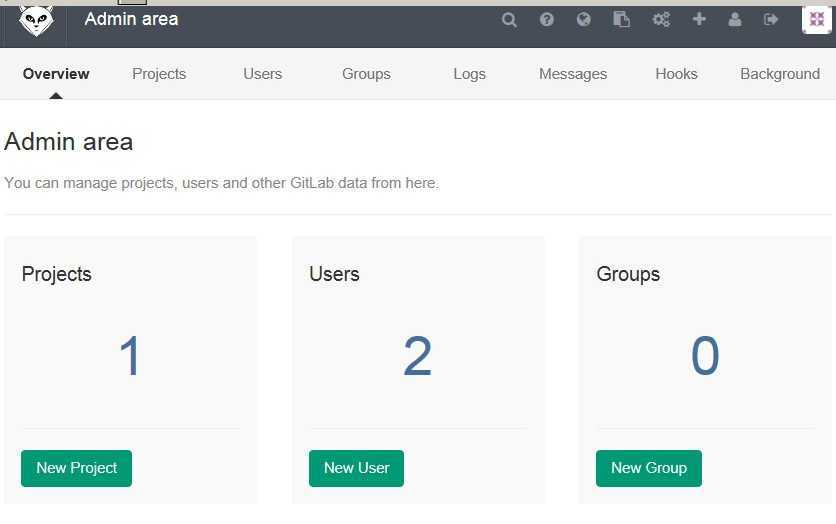Viewport: 836px width, 524px height.
Task: Open the Background jobs tab
Action: coord(780,74)
